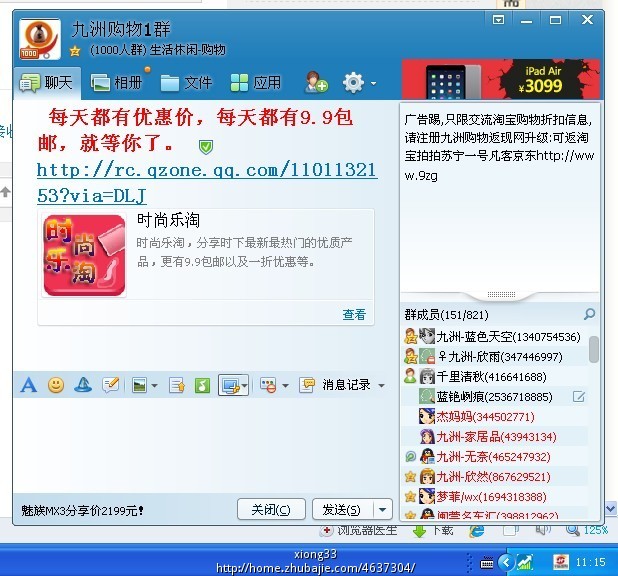Click edit card icon beside 蓝艳冽痕

pos(579,397)
